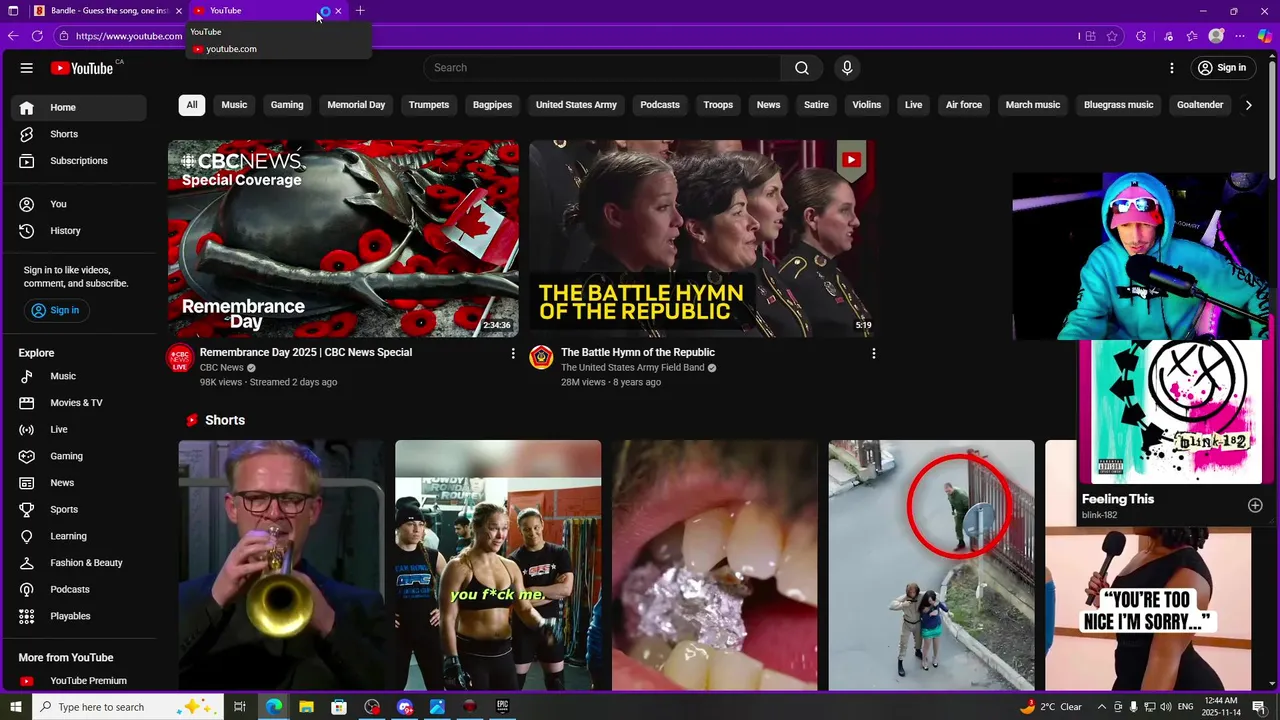This screenshot has height=720, width=1280.
Task: Go to Subscriptions in sidebar
Action: pos(78,161)
